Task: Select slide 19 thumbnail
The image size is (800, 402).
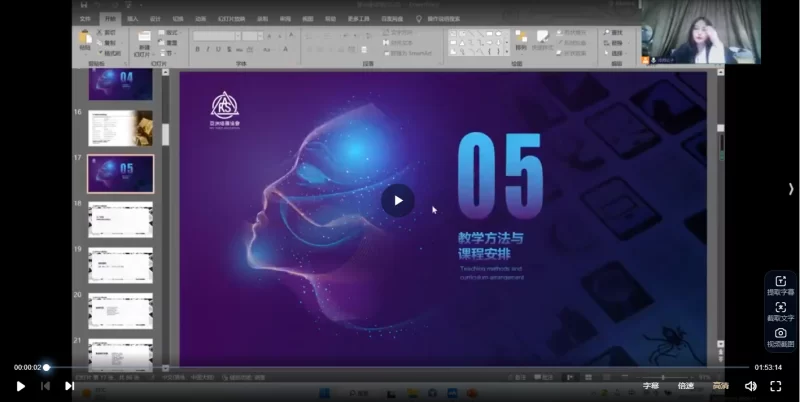Action: pyautogui.click(x=120, y=265)
